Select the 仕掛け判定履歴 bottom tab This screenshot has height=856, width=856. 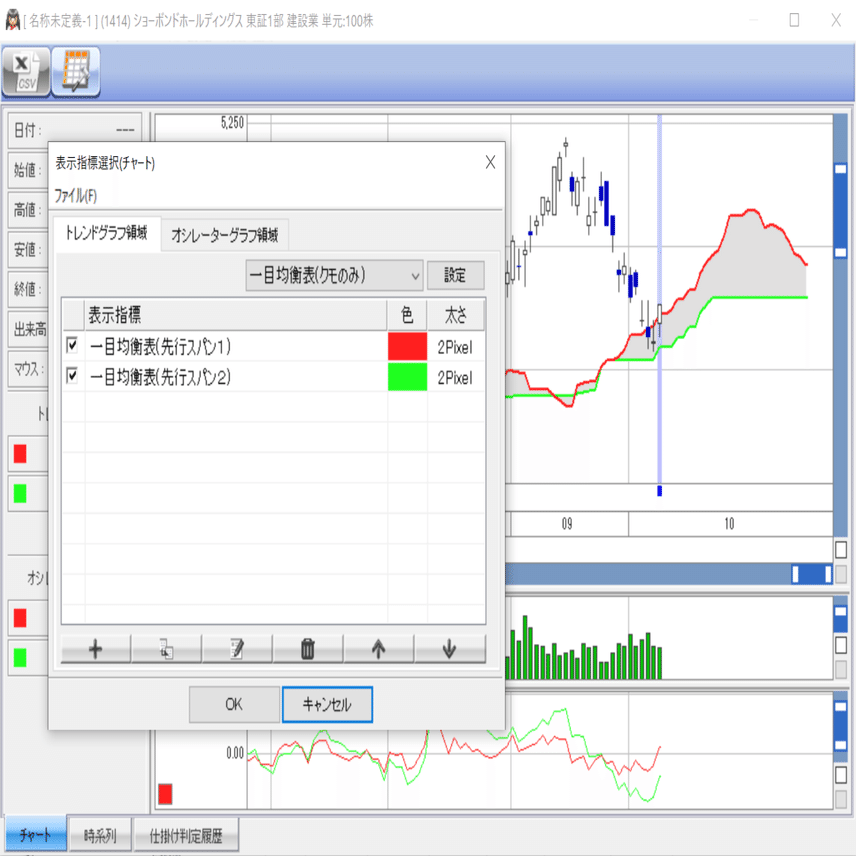coord(186,835)
